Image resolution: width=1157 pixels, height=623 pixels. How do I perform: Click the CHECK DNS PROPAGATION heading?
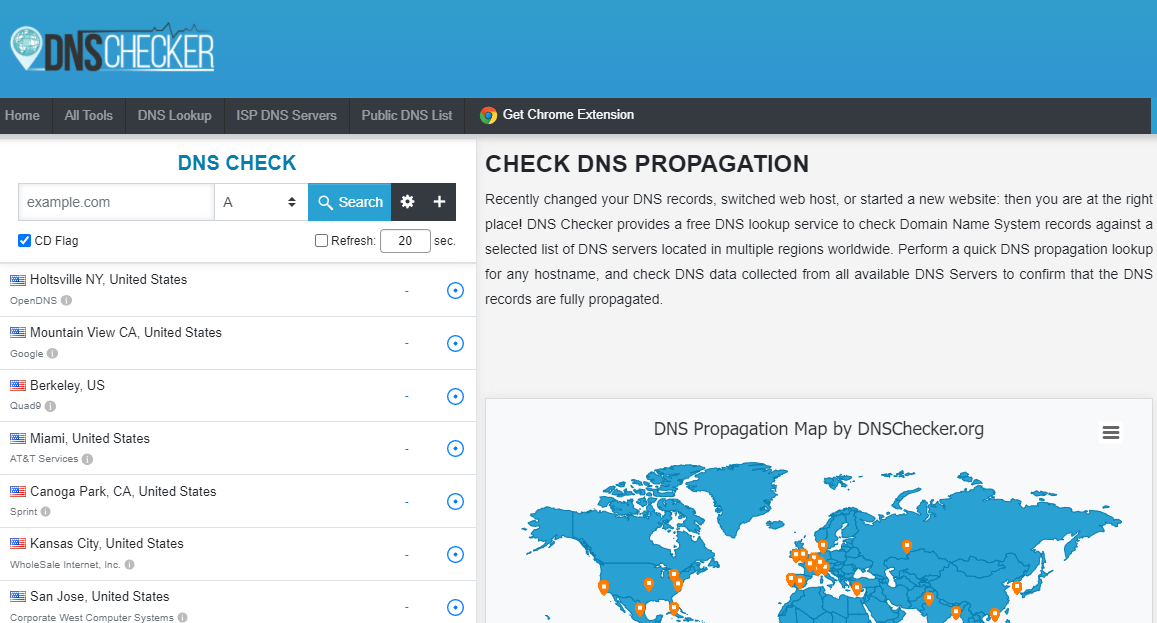coord(647,164)
